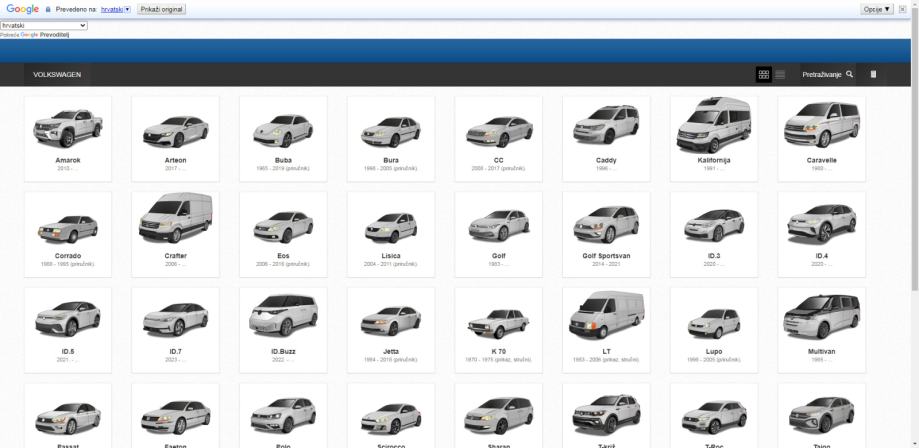The width and height of the screenshot is (919, 448).
Task: Open the ID.7 model card
Action: pyautogui.click(x=175, y=330)
